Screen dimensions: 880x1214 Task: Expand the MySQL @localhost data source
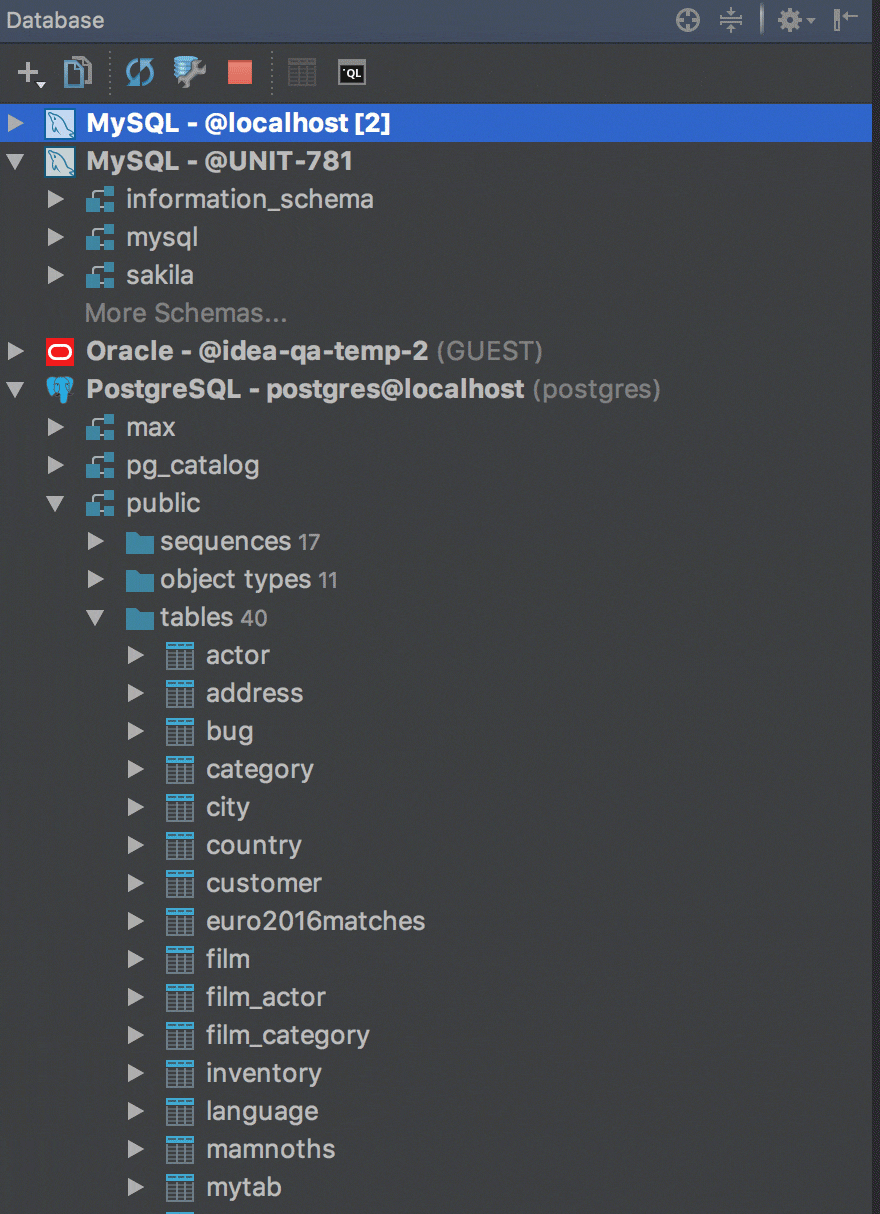[15, 123]
